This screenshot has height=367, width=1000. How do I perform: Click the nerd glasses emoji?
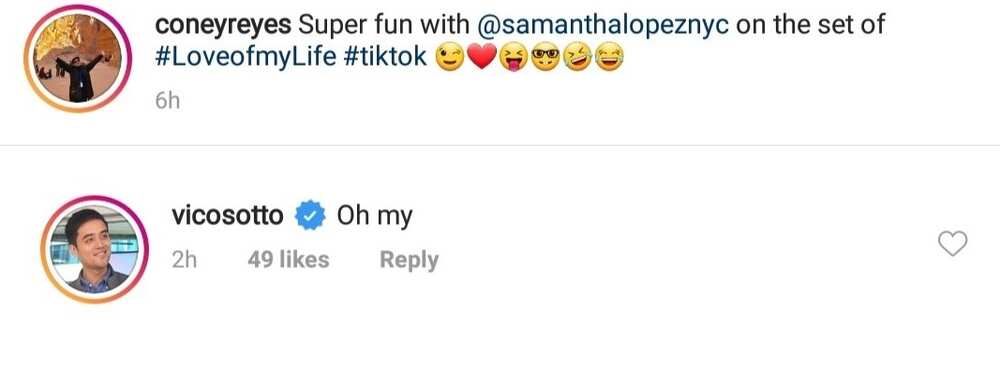point(545,59)
